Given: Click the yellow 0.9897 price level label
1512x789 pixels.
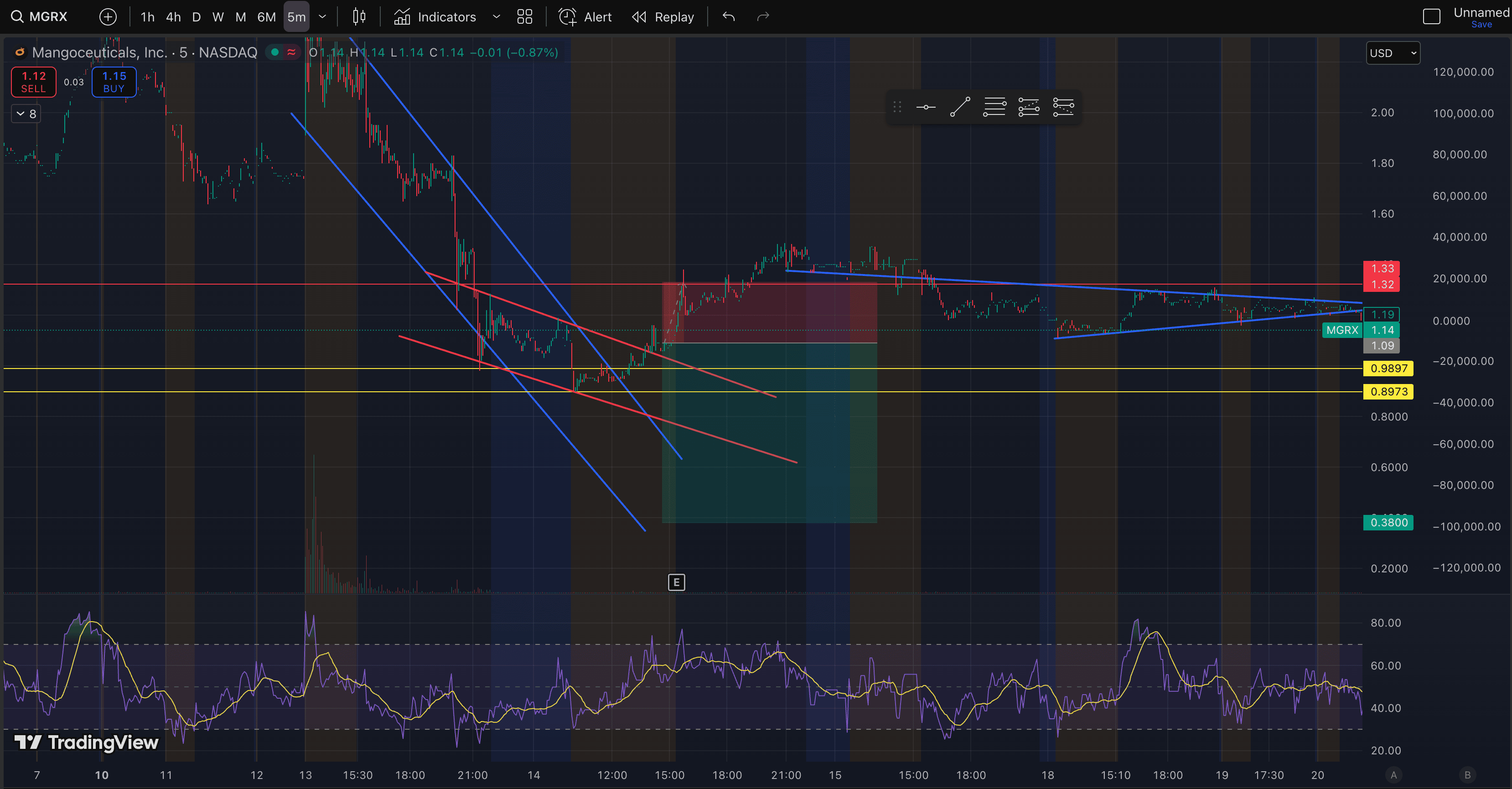Looking at the screenshot, I should tap(1388, 369).
